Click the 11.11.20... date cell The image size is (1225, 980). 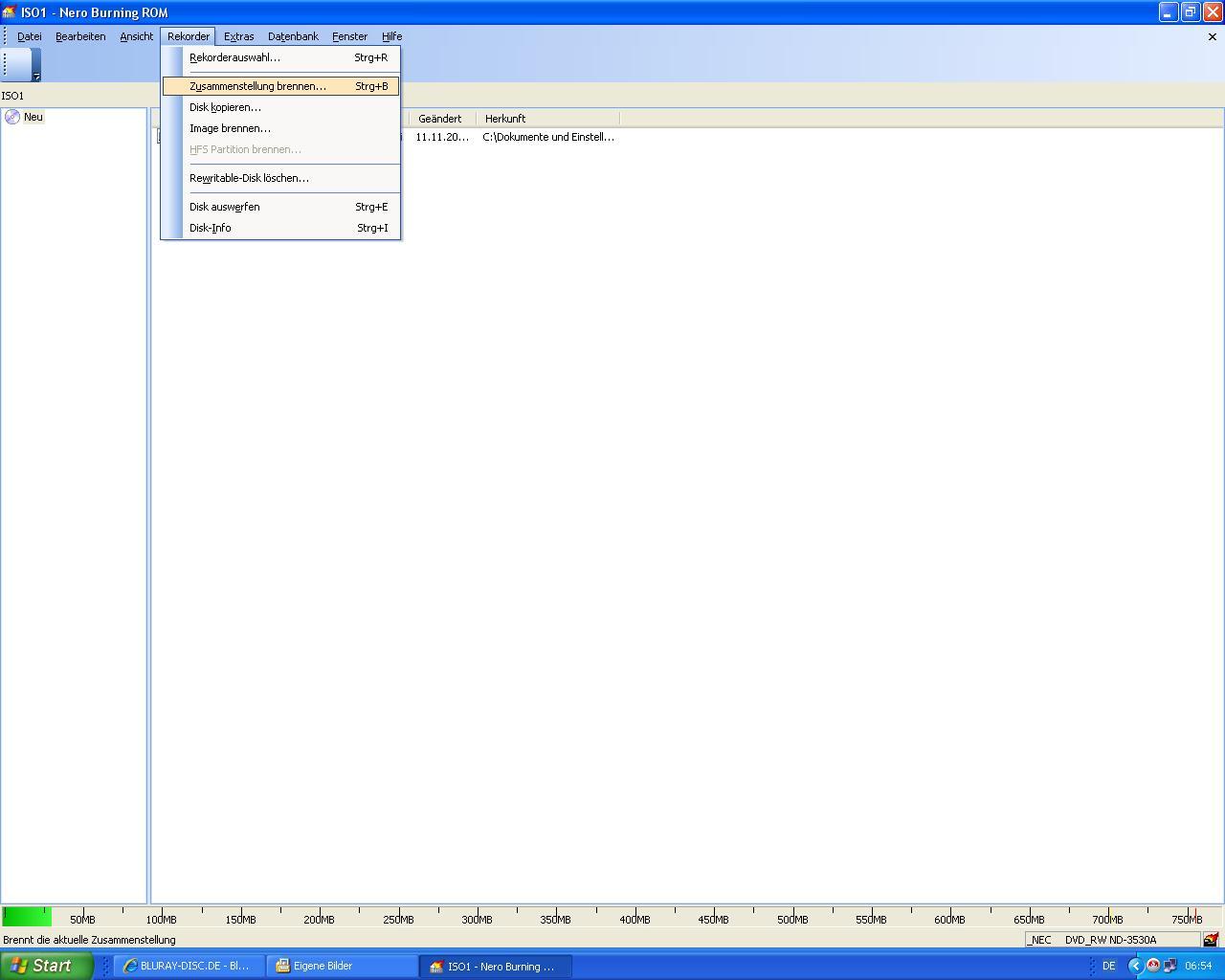442,137
